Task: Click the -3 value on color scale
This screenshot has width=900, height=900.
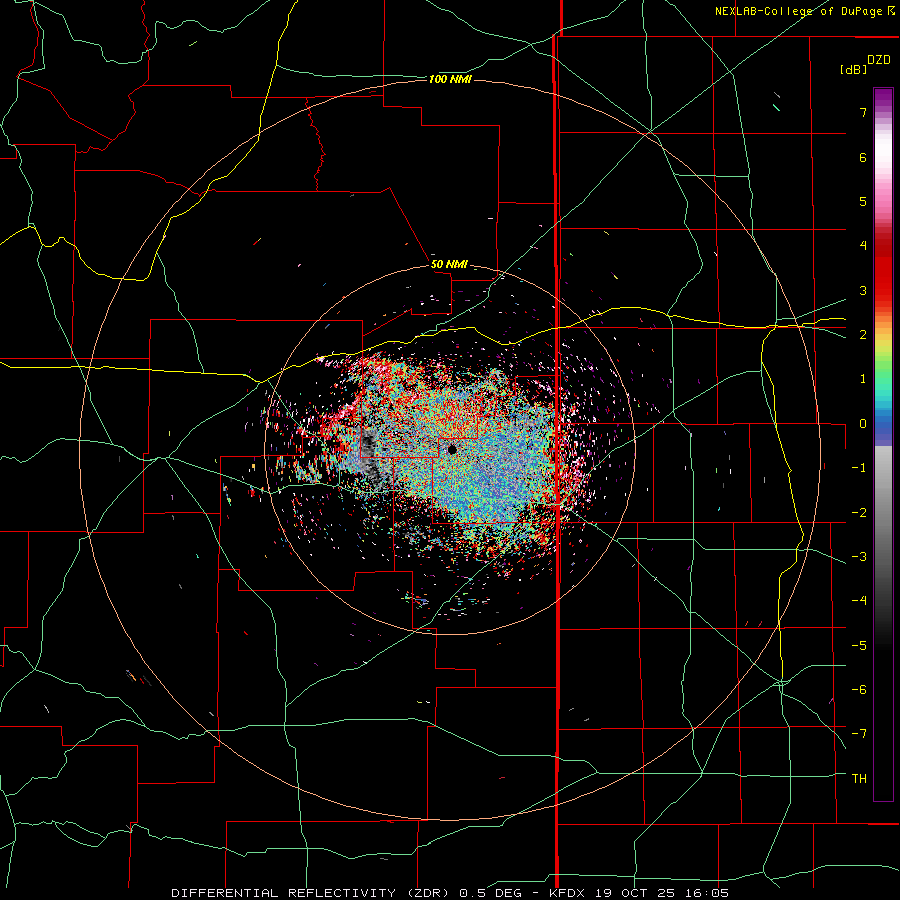Action: point(859,557)
